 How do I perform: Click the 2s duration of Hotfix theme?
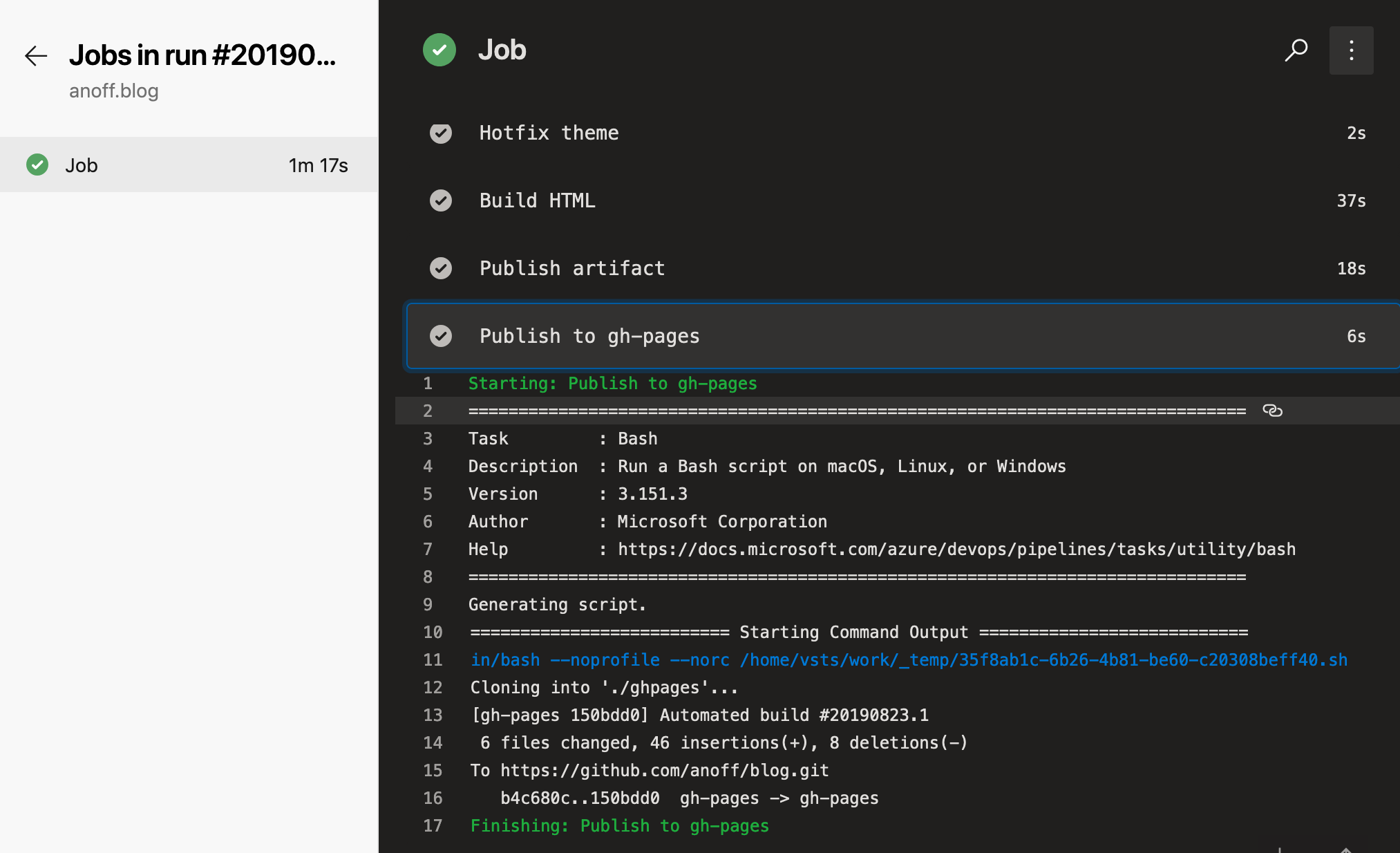[x=1356, y=133]
